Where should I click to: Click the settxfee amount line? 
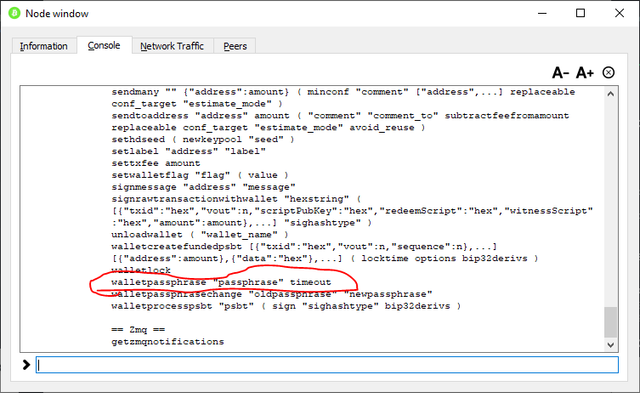click(156, 163)
